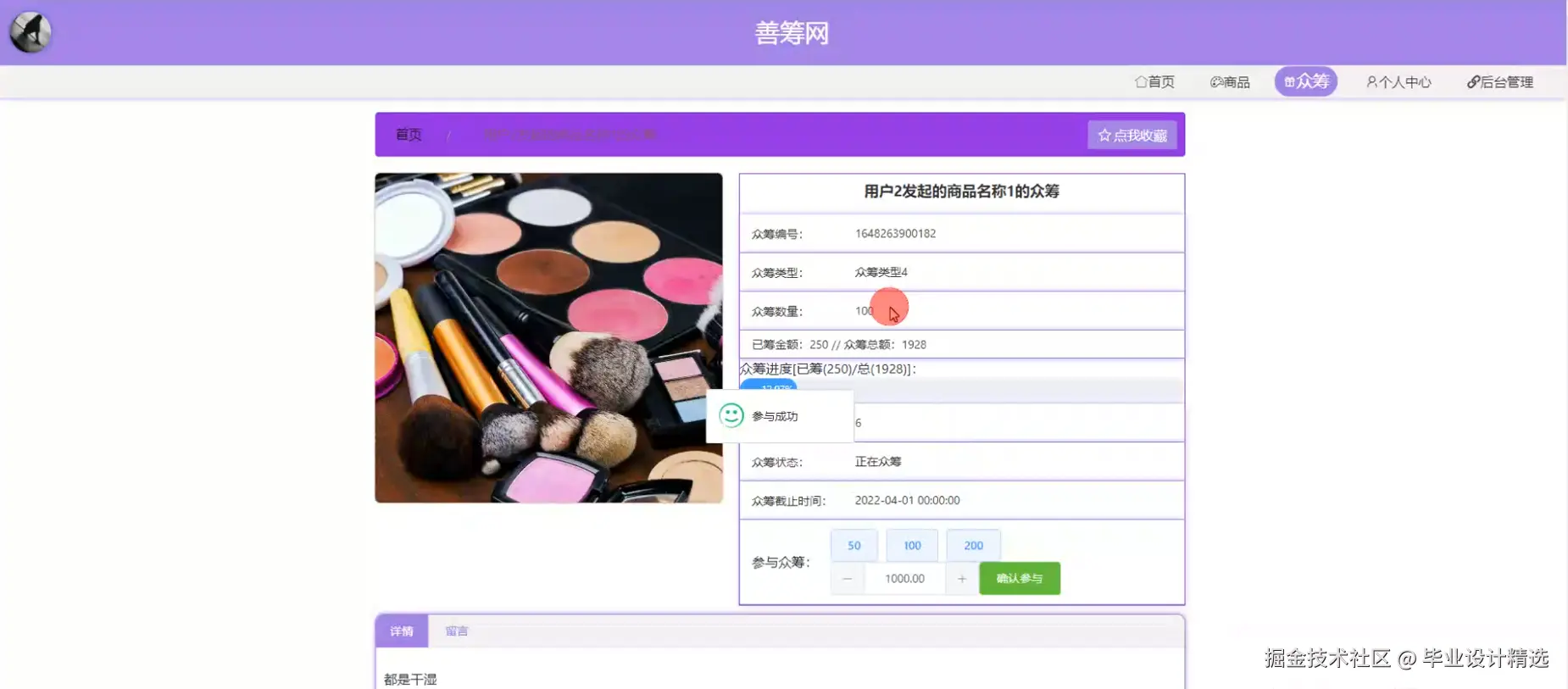1568x689 pixels.
Task: Click the 都是干湿 detail text
Action: 410,680
